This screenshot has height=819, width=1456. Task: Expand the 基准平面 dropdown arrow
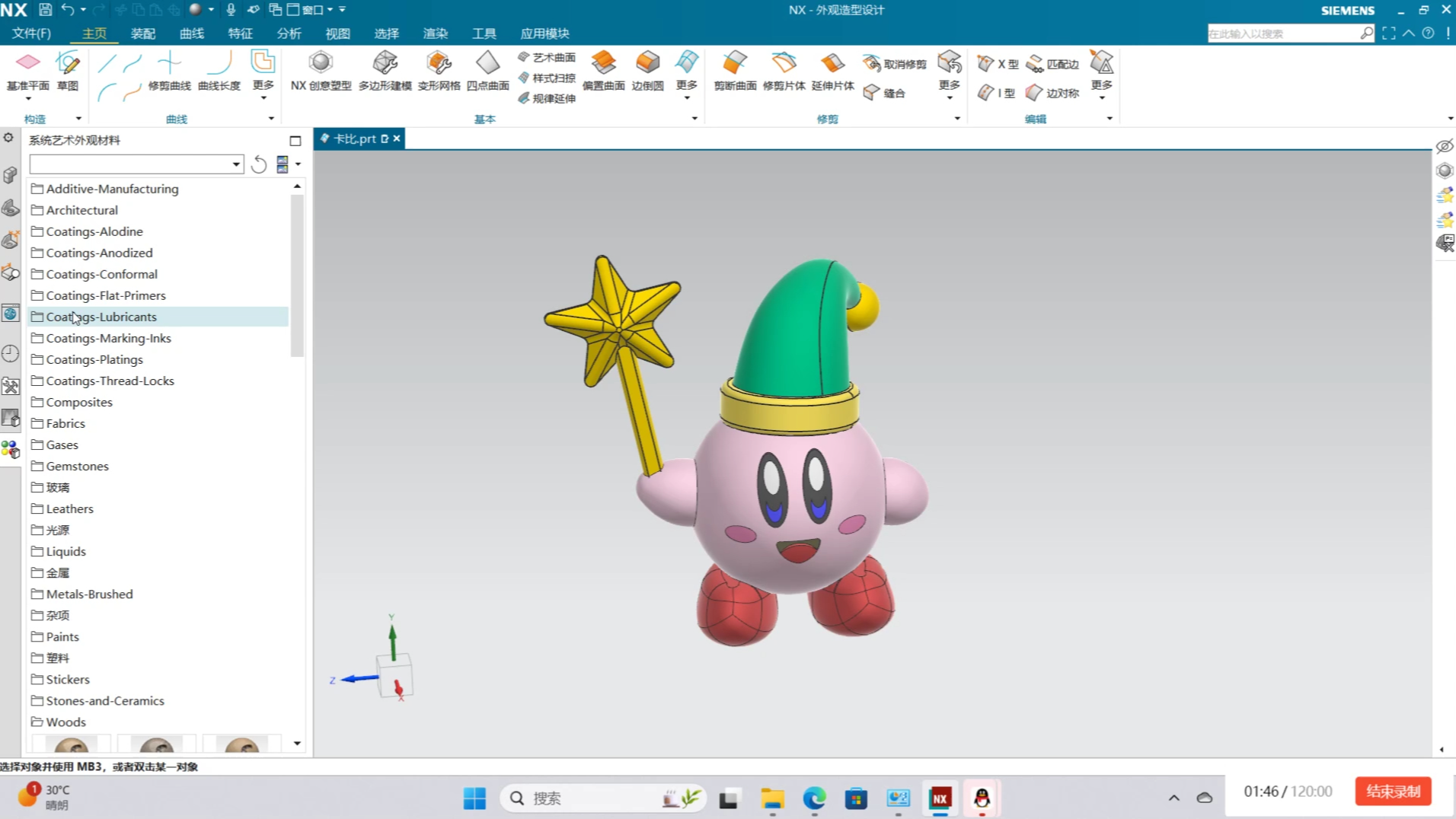point(28,99)
